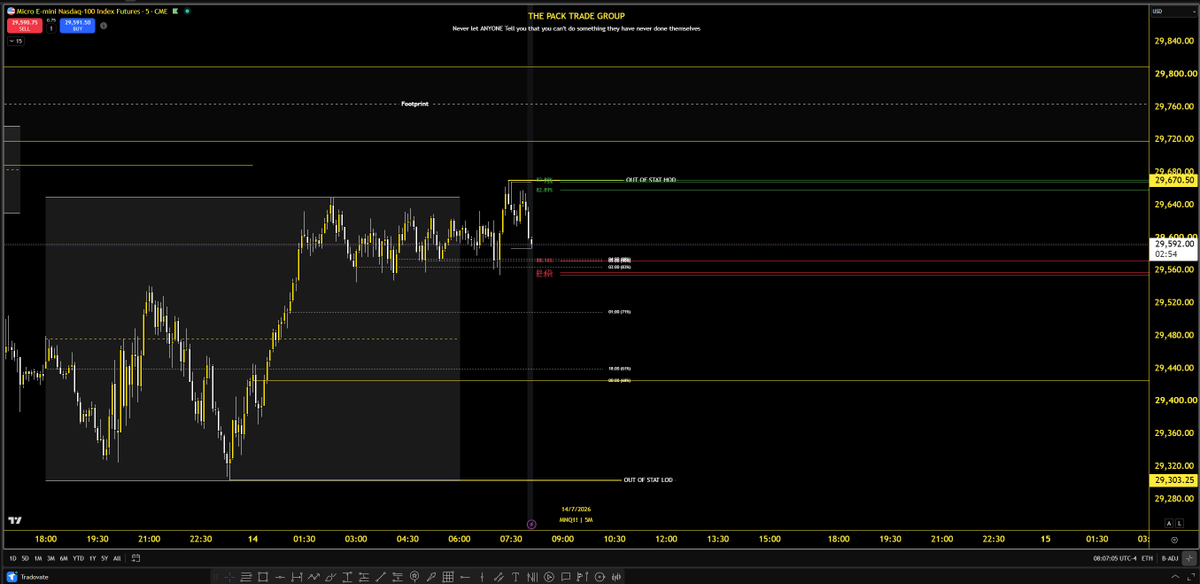This screenshot has width=1200, height=584.
Task: Click the info icon beside Buy button
Action: (x=103, y=26)
